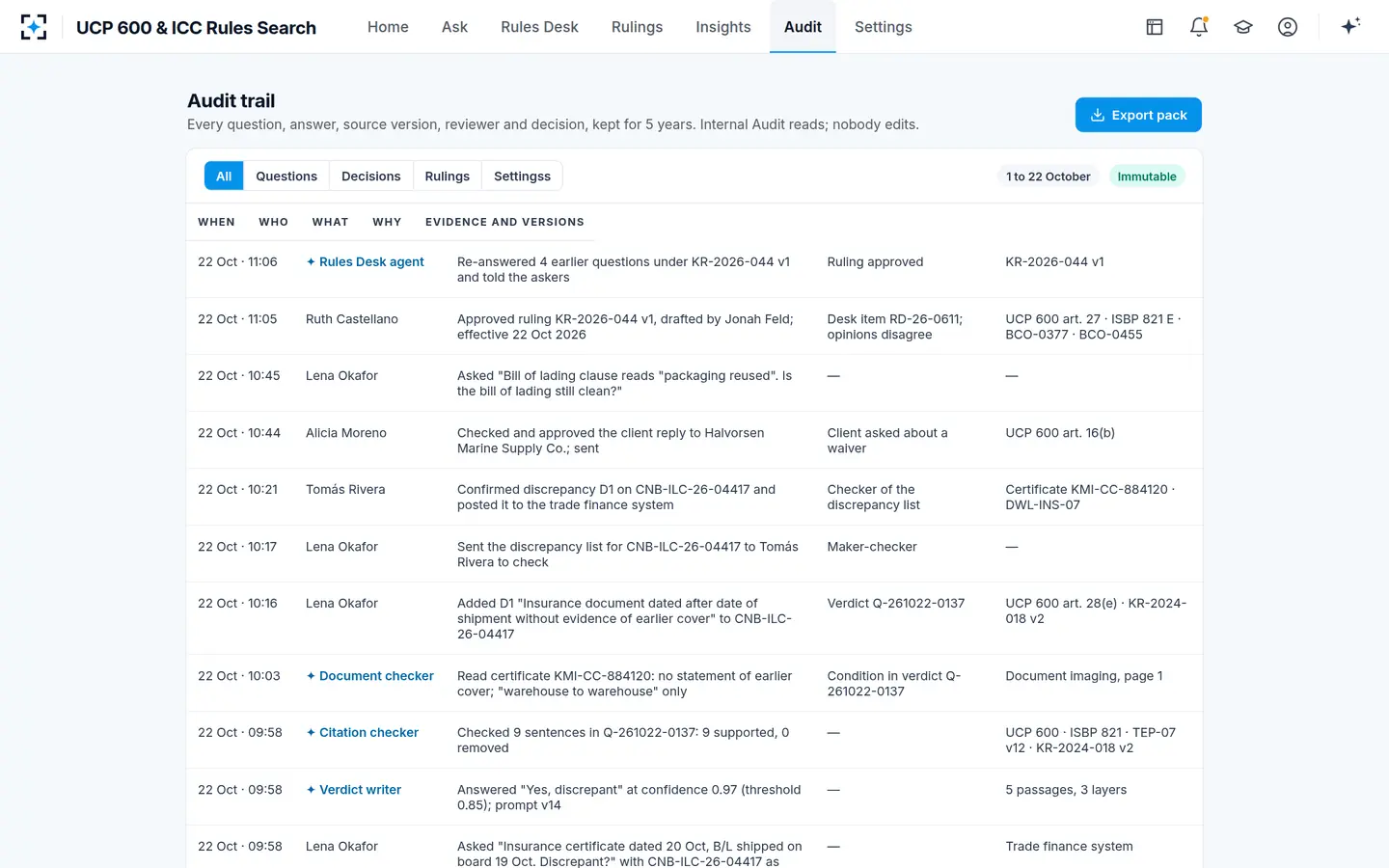The height and width of the screenshot is (868, 1389).
Task: Click 'Maker-checker' reason cell
Action: pos(872,547)
